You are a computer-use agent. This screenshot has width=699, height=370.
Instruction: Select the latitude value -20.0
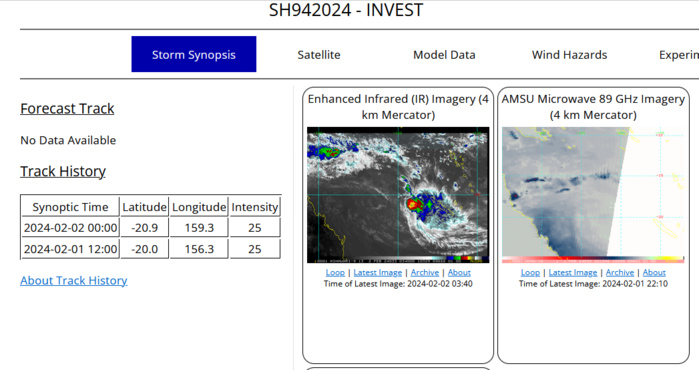click(144, 249)
